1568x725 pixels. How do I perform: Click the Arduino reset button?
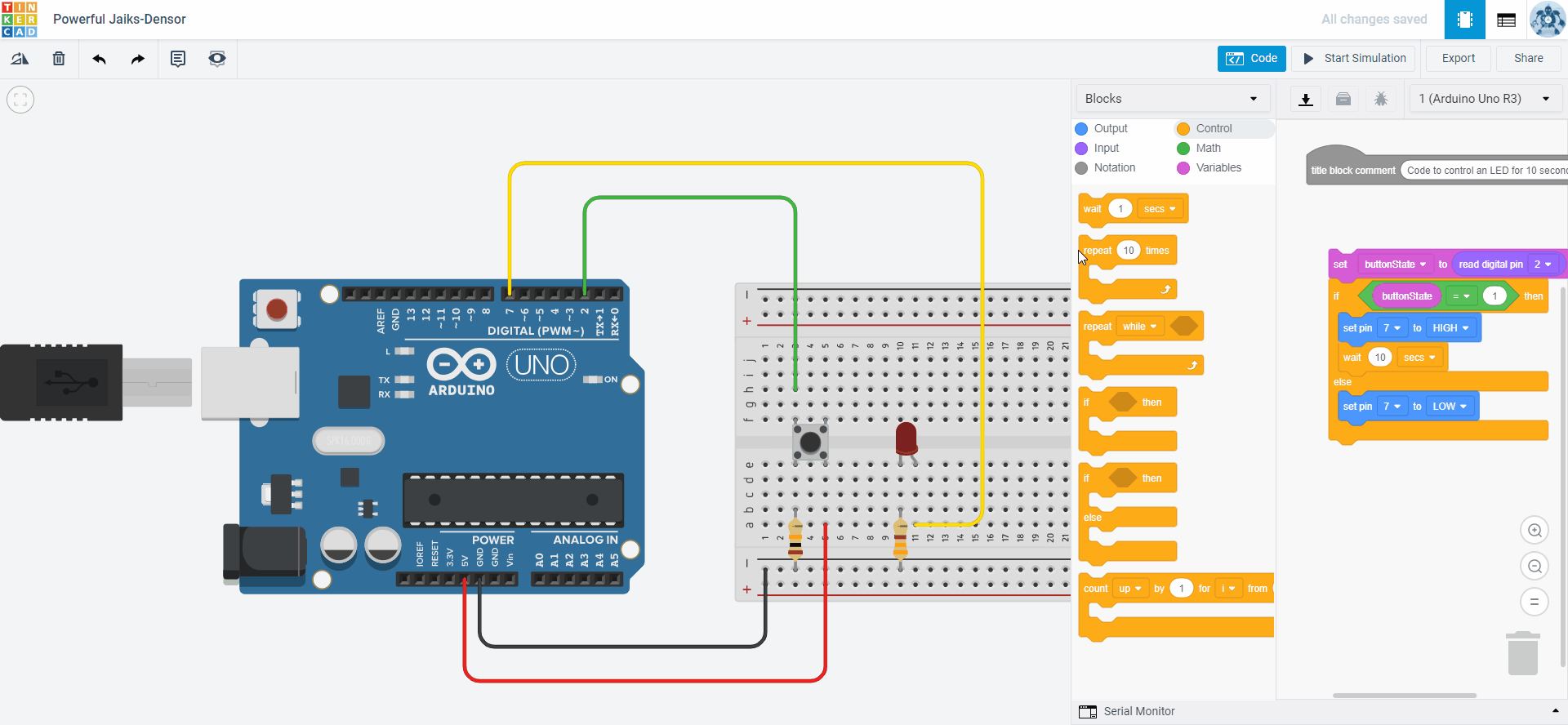277,309
